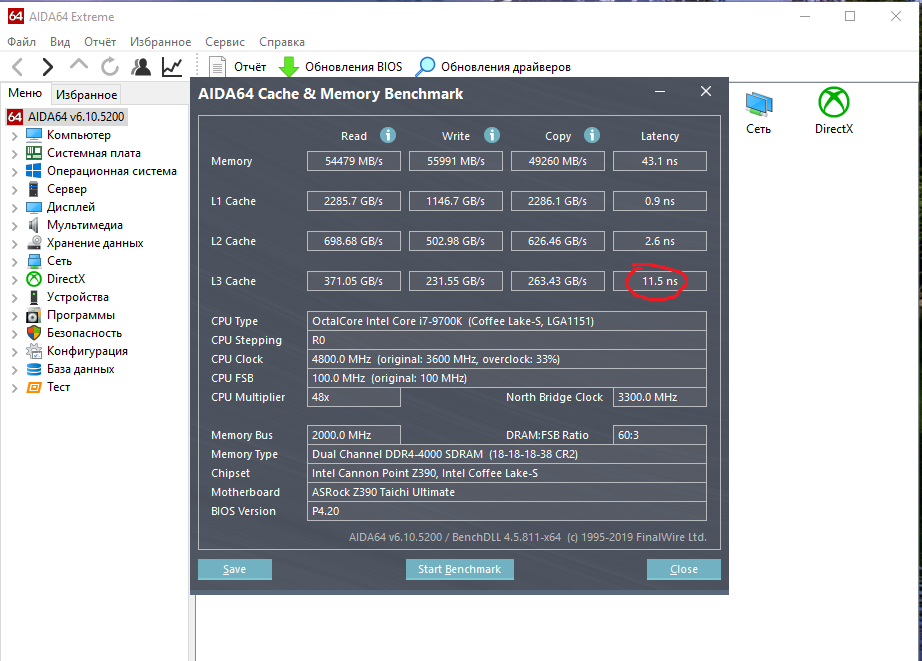922x661 pixels.
Task: Open the DirectX icon in the main pane
Action: [x=834, y=102]
